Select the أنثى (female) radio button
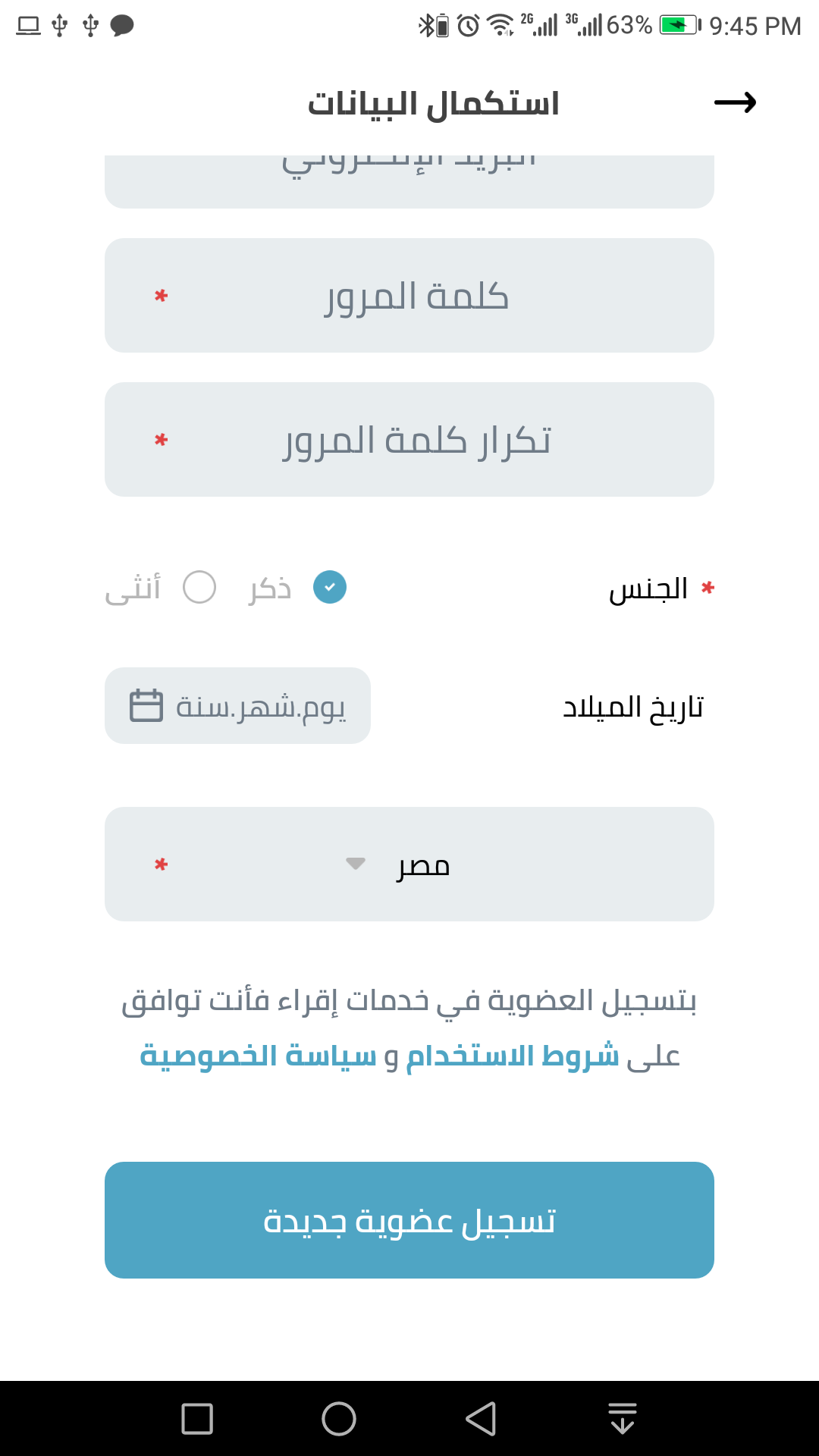 [x=199, y=588]
